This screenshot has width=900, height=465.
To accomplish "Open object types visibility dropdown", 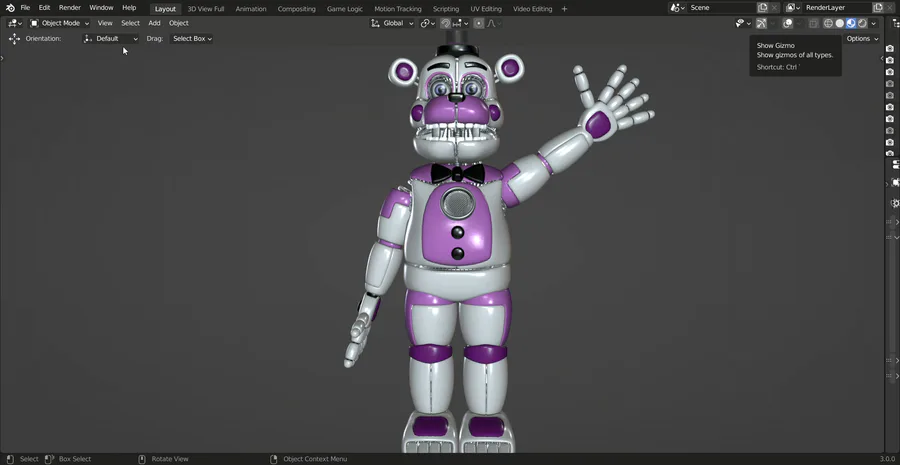I will 743,23.
